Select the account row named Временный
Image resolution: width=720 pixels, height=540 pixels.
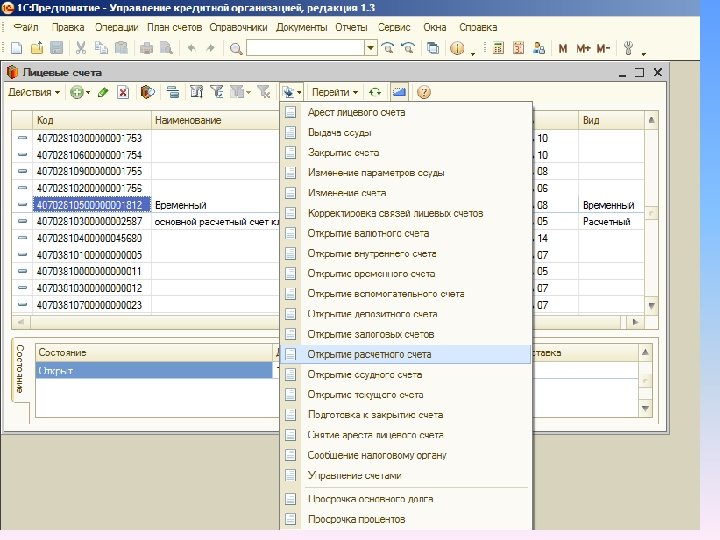[x=180, y=204]
